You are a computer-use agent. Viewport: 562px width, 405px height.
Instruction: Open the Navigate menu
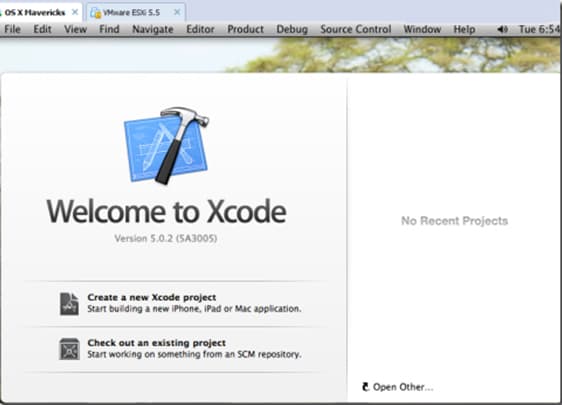[x=153, y=29]
